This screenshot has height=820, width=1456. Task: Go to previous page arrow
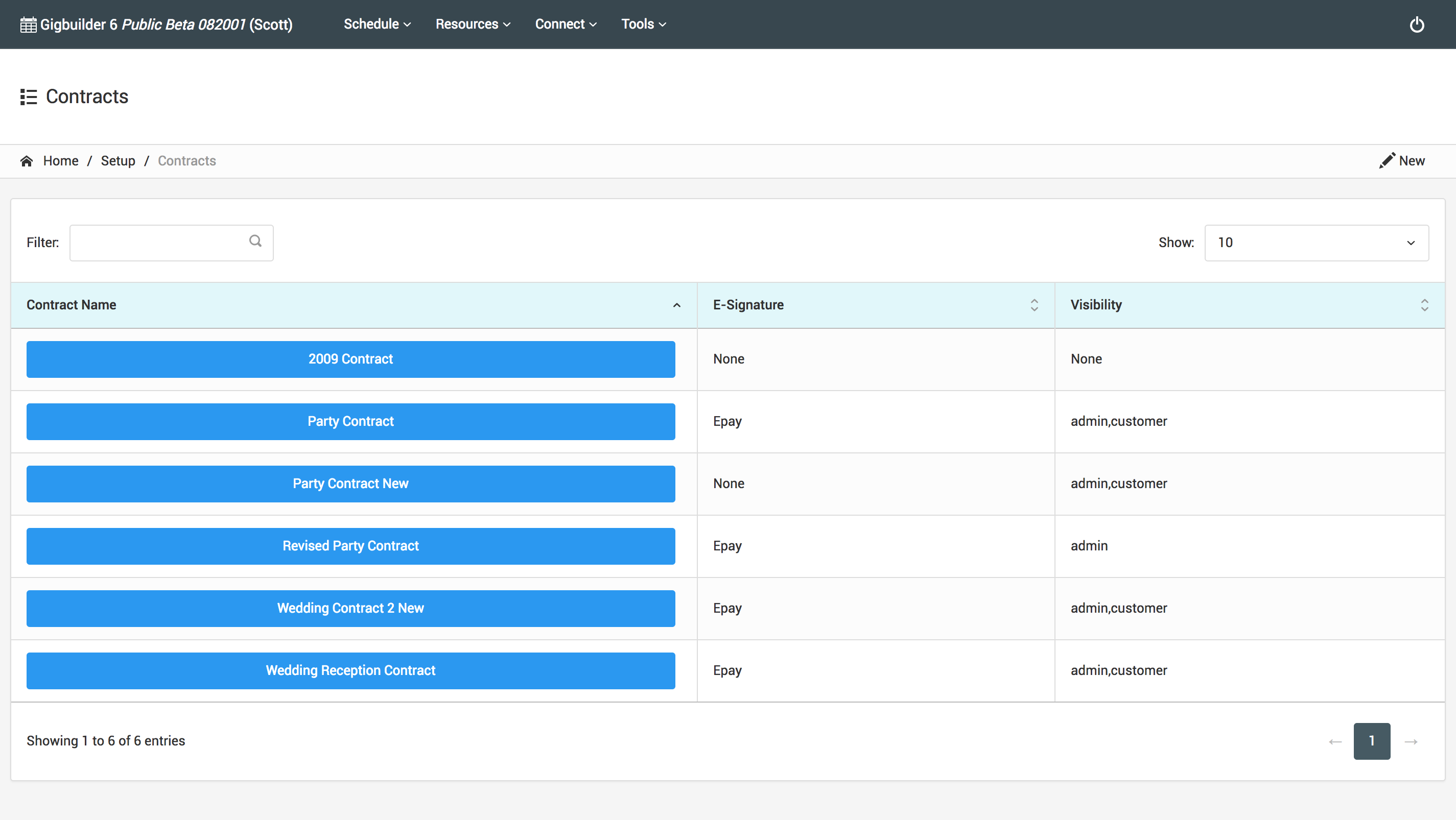(1335, 741)
